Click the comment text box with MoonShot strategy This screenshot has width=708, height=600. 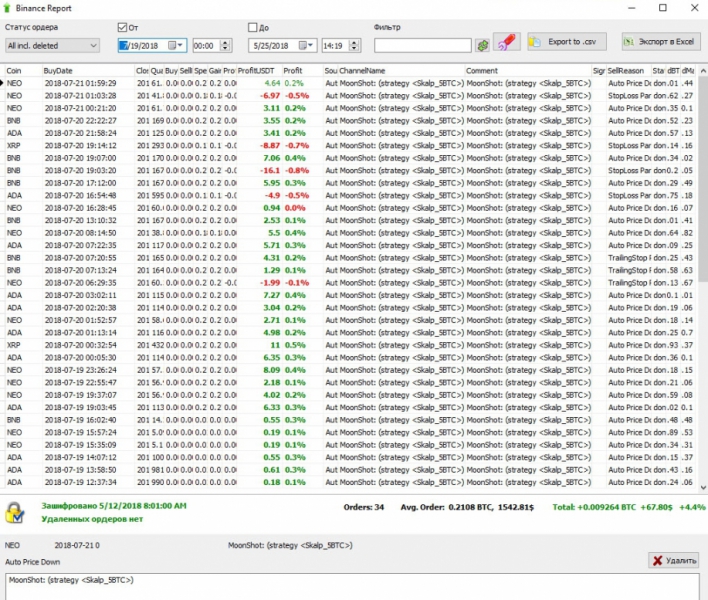pos(353,586)
